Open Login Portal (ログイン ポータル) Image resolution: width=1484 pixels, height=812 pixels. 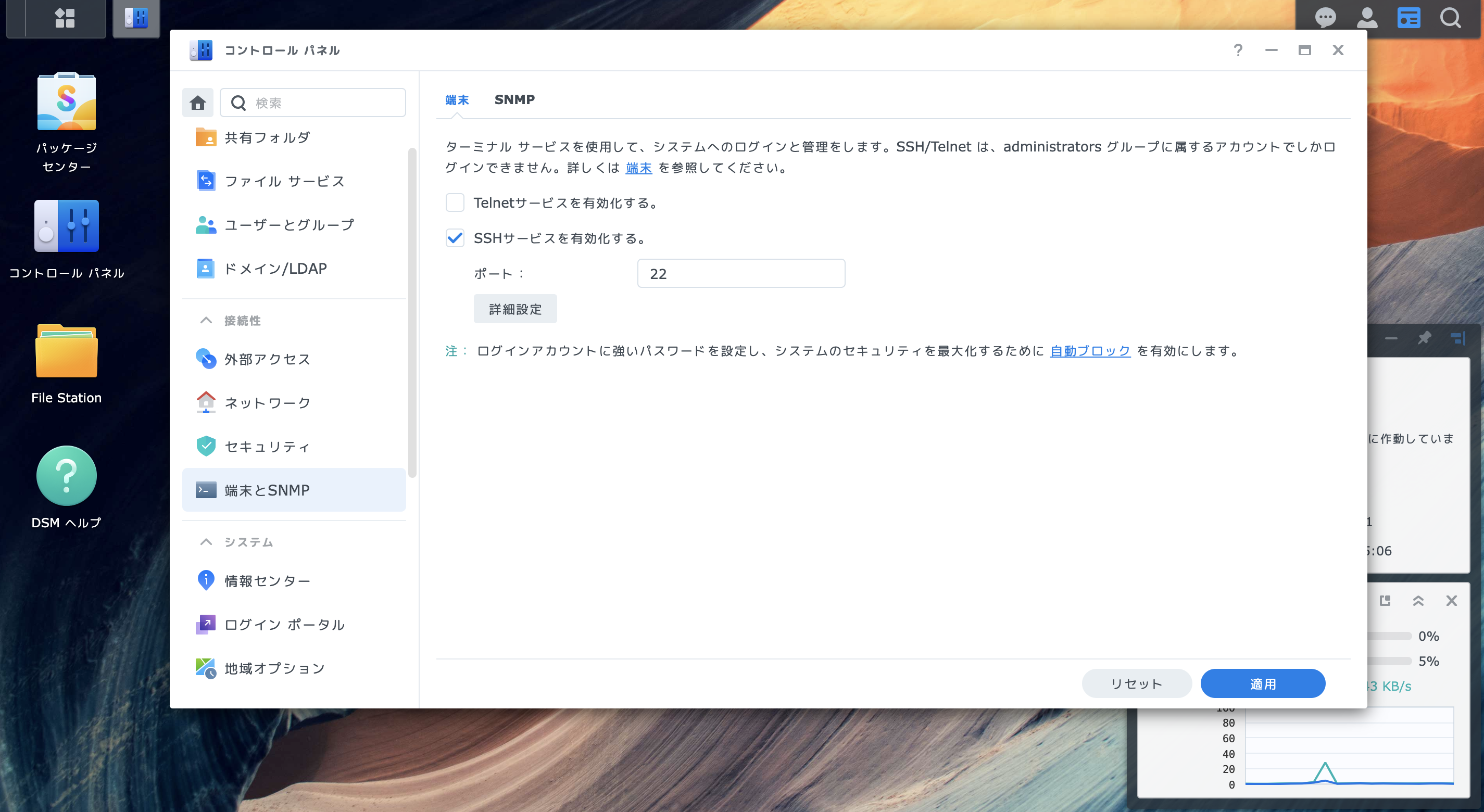[x=294, y=625]
